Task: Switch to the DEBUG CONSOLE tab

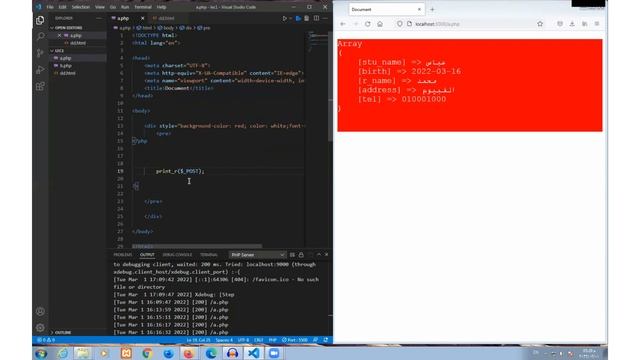Action: point(177,255)
